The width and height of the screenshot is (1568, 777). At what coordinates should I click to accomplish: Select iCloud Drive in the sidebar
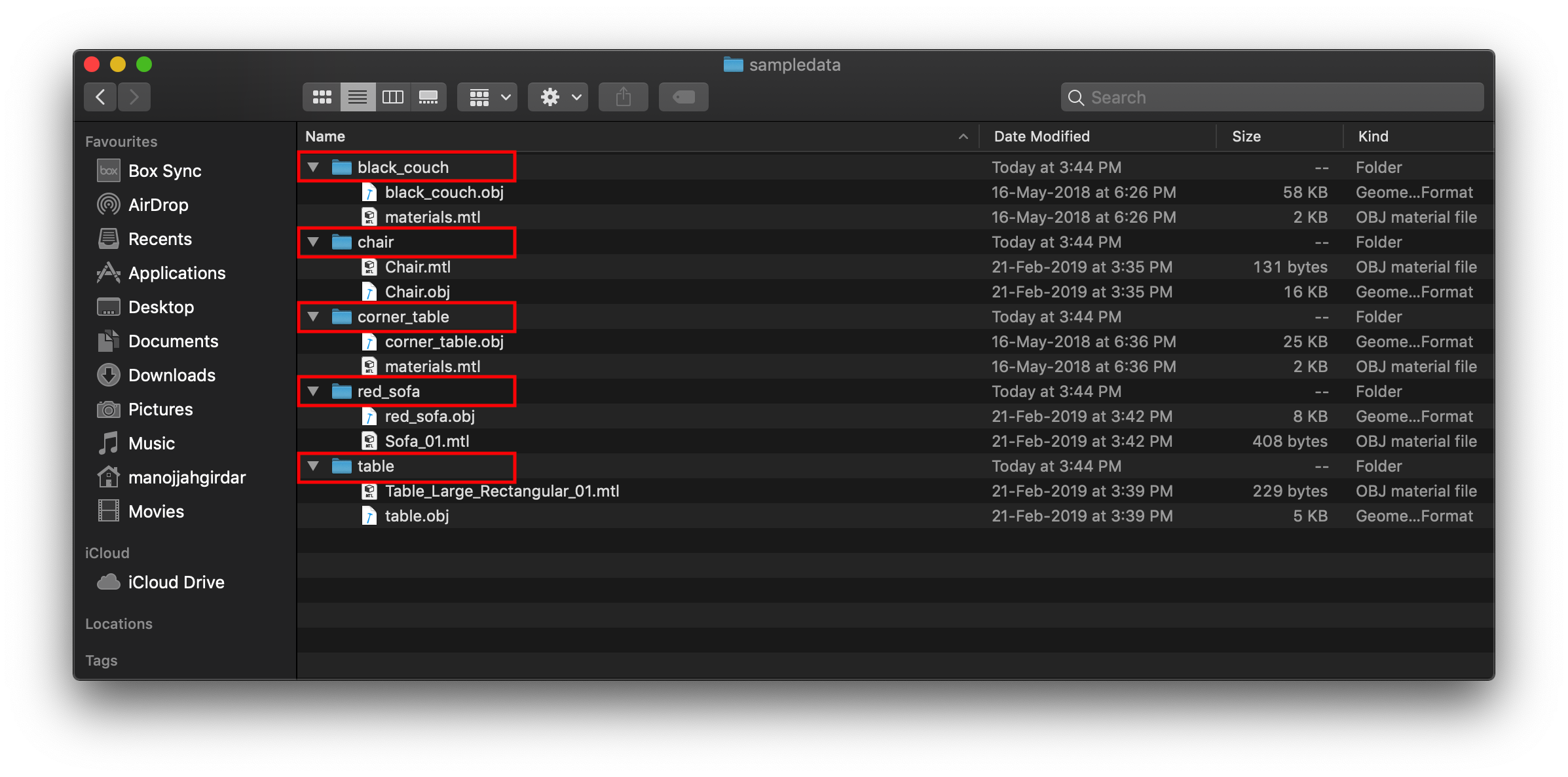pyautogui.click(x=176, y=582)
